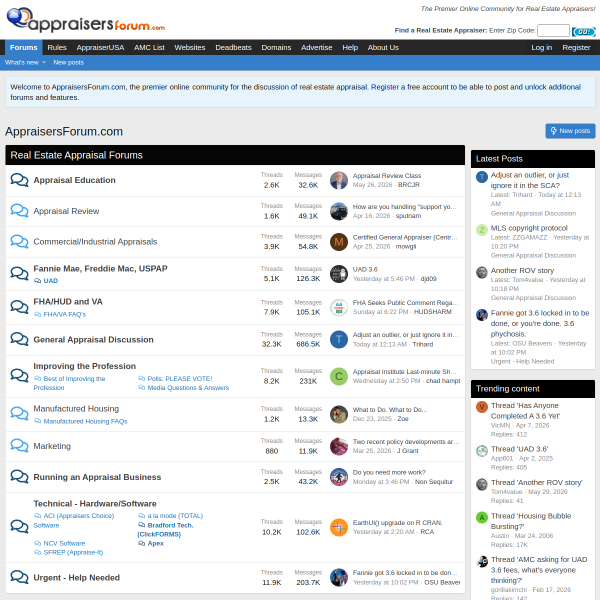Open djd09's avatar beside UAD 3.6
Screen dimensions: 600x600
click(x=339, y=274)
